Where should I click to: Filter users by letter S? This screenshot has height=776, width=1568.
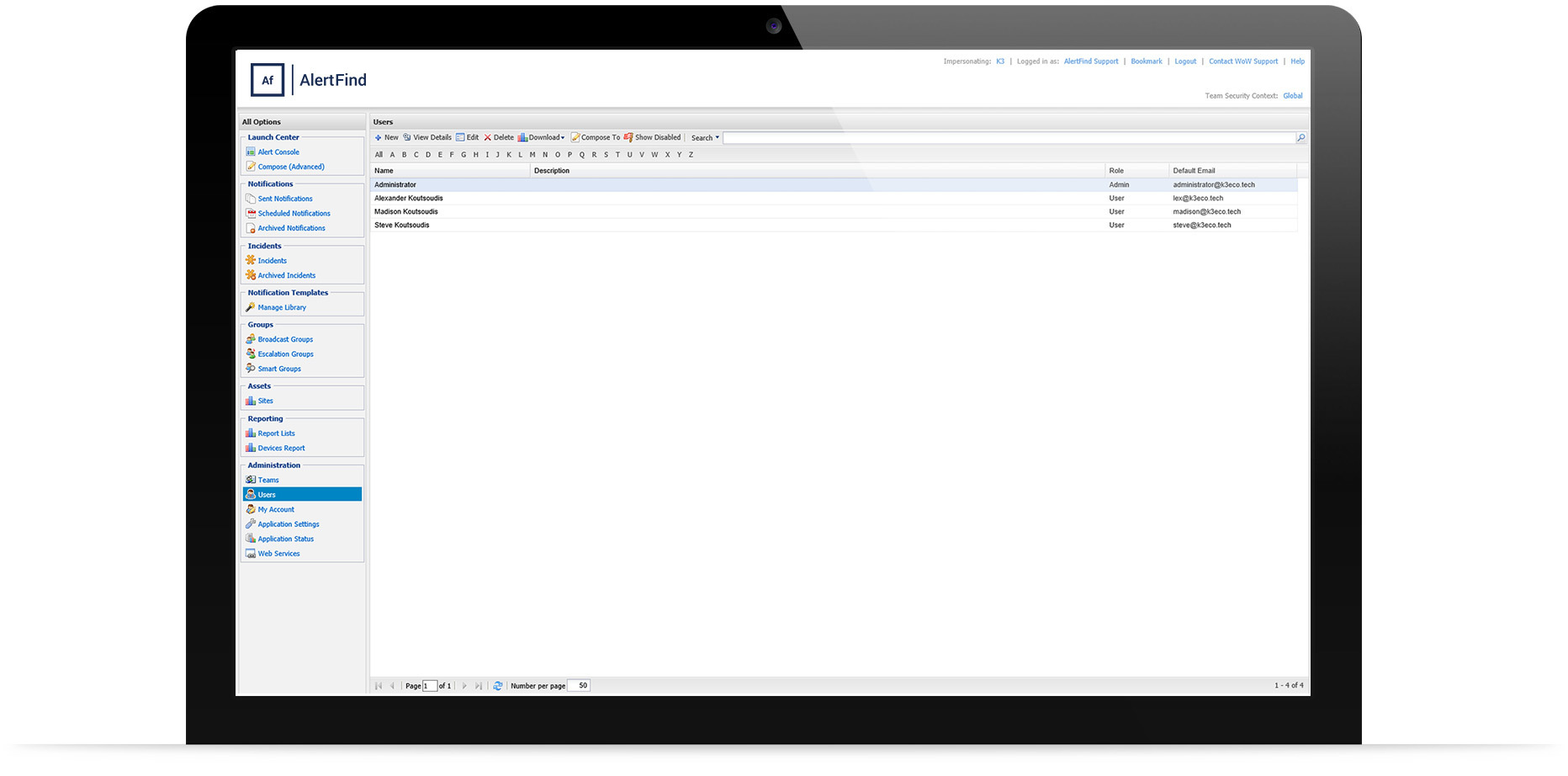[606, 155]
